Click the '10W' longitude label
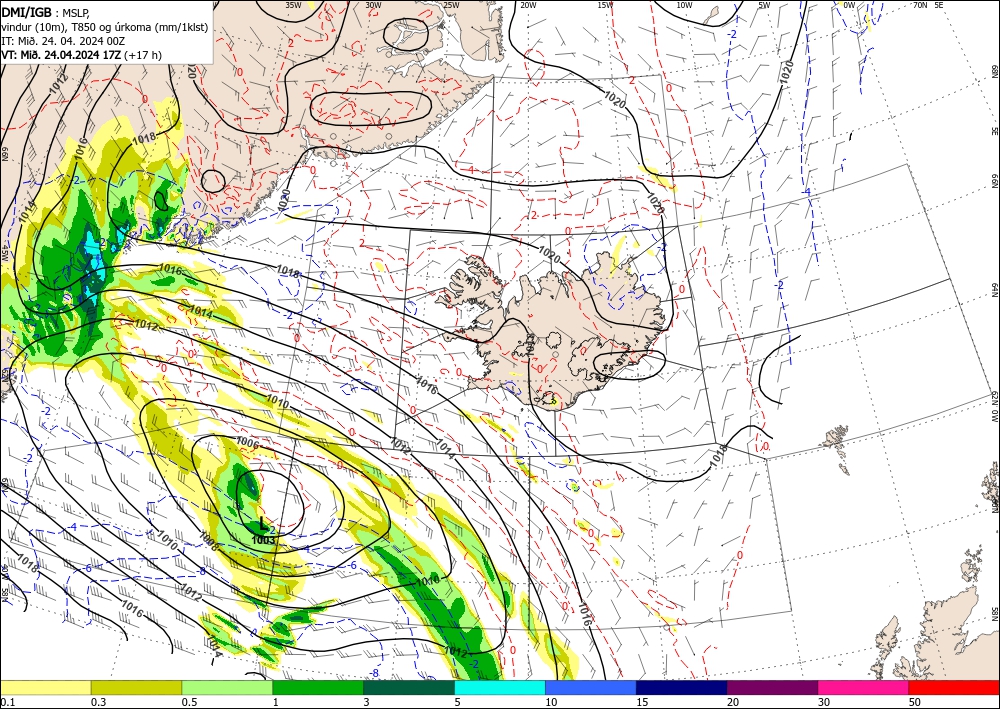 point(684,5)
